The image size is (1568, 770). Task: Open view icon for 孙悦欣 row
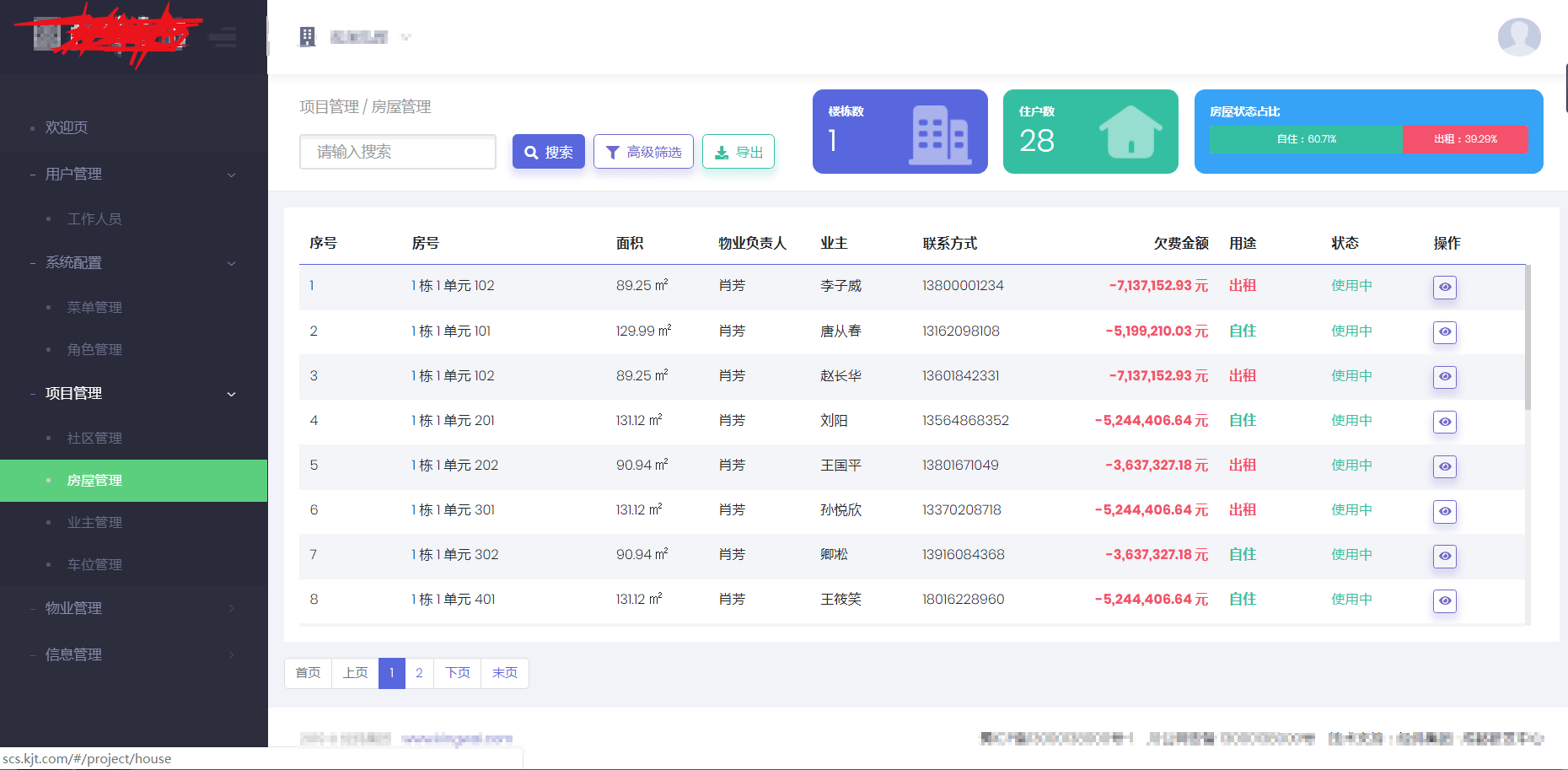[1444, 511]
